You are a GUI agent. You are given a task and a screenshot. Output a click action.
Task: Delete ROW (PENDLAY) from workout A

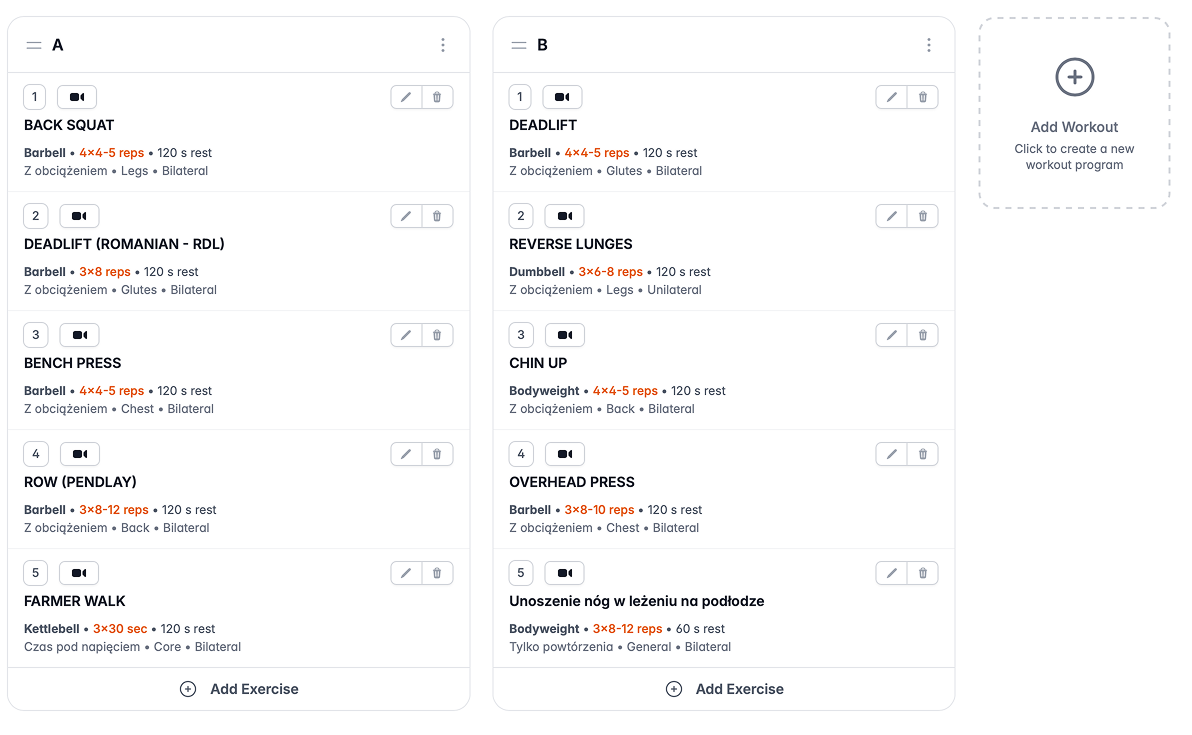click(x=437, y=454)
